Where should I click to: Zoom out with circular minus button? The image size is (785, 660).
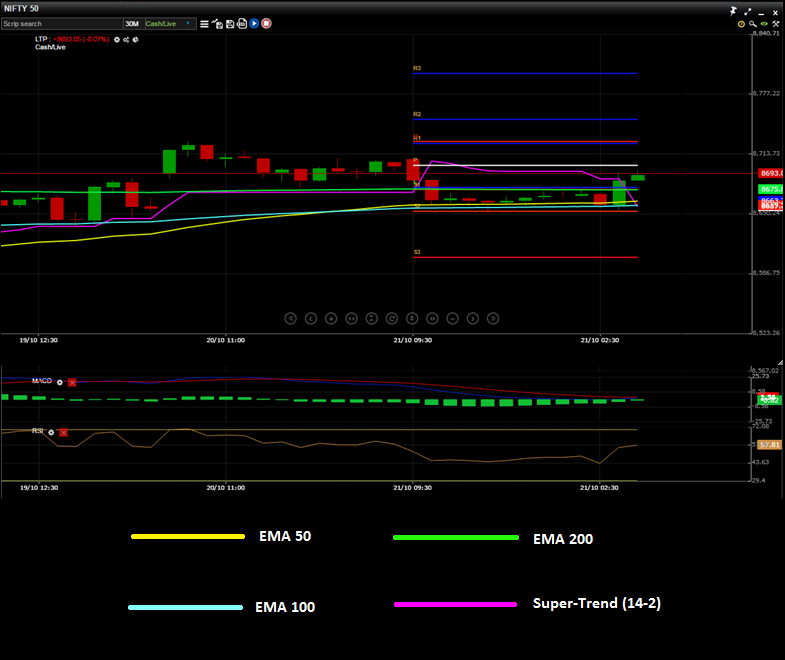pyautogui.click(x=453, y=318)
